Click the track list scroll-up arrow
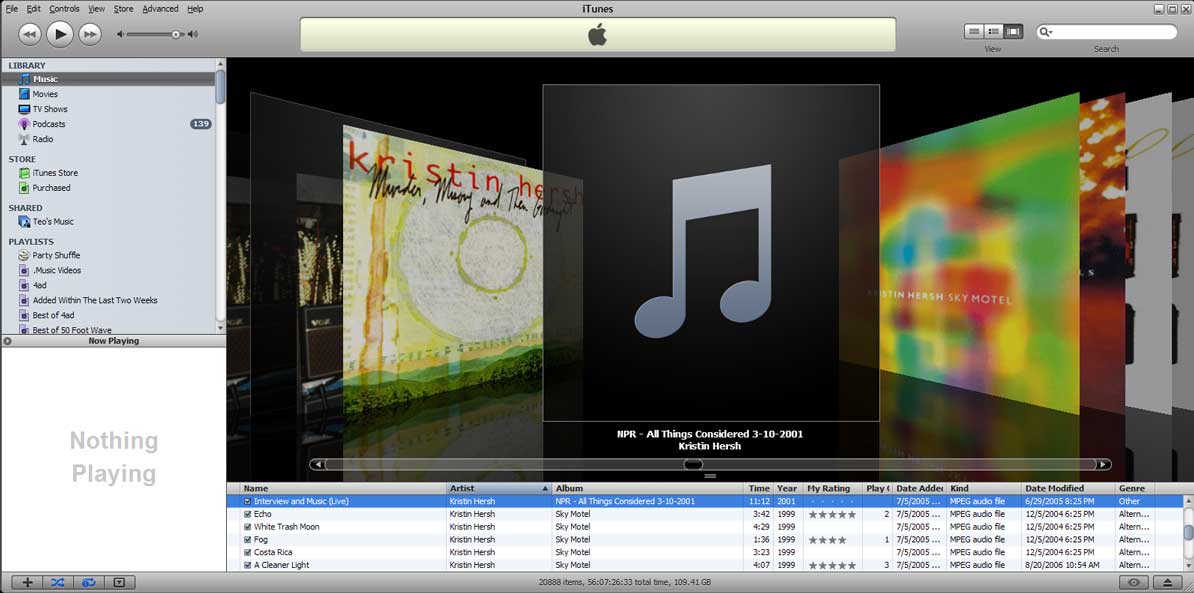 [x=1188, y=501]
